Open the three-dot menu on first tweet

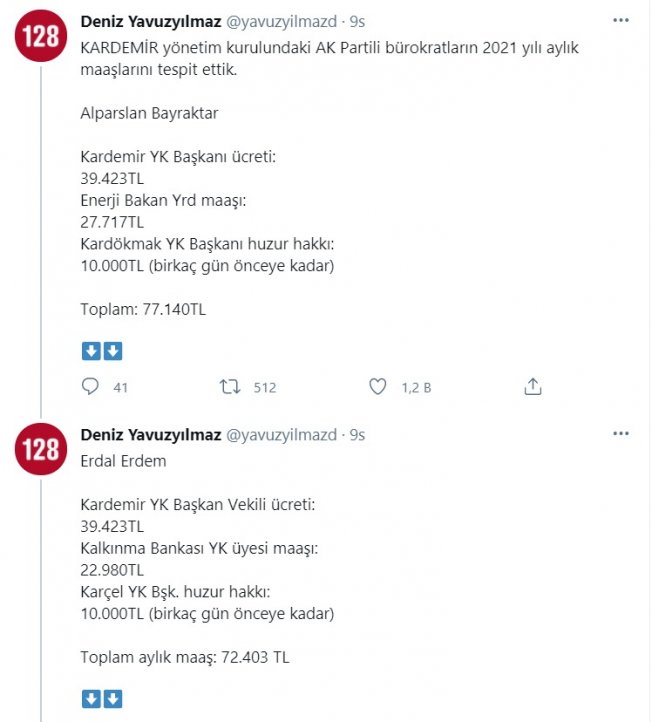(621, 20)
